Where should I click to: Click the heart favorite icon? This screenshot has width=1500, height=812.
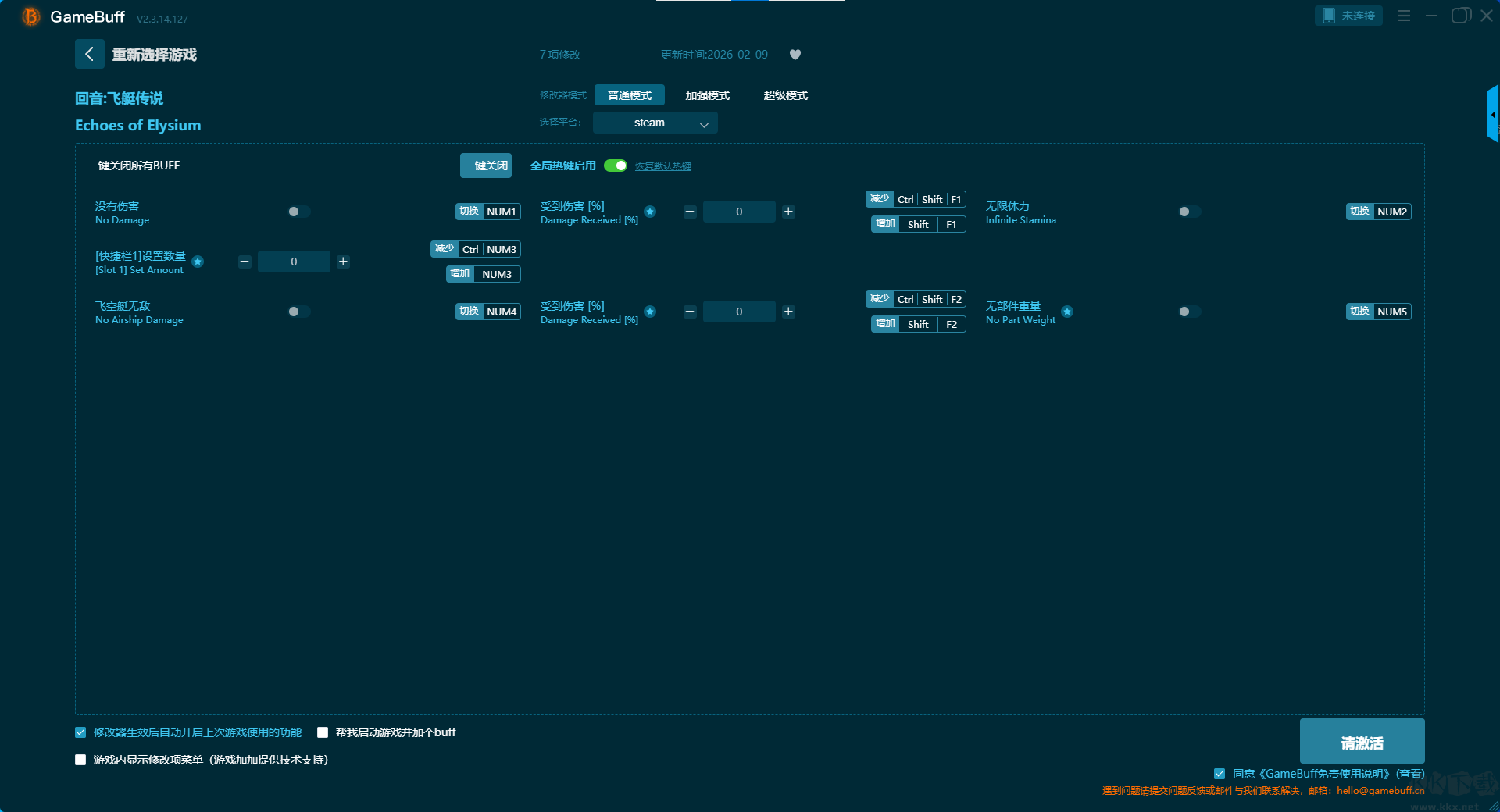795,55
